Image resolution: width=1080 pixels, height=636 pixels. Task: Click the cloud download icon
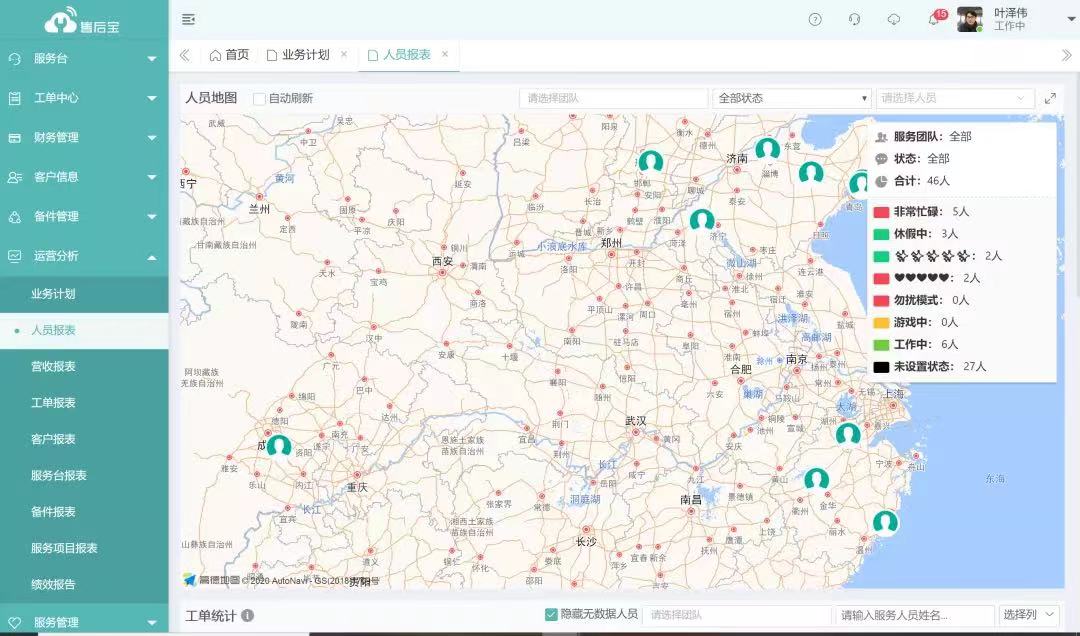pyautogui.click(x=894, y=20)
